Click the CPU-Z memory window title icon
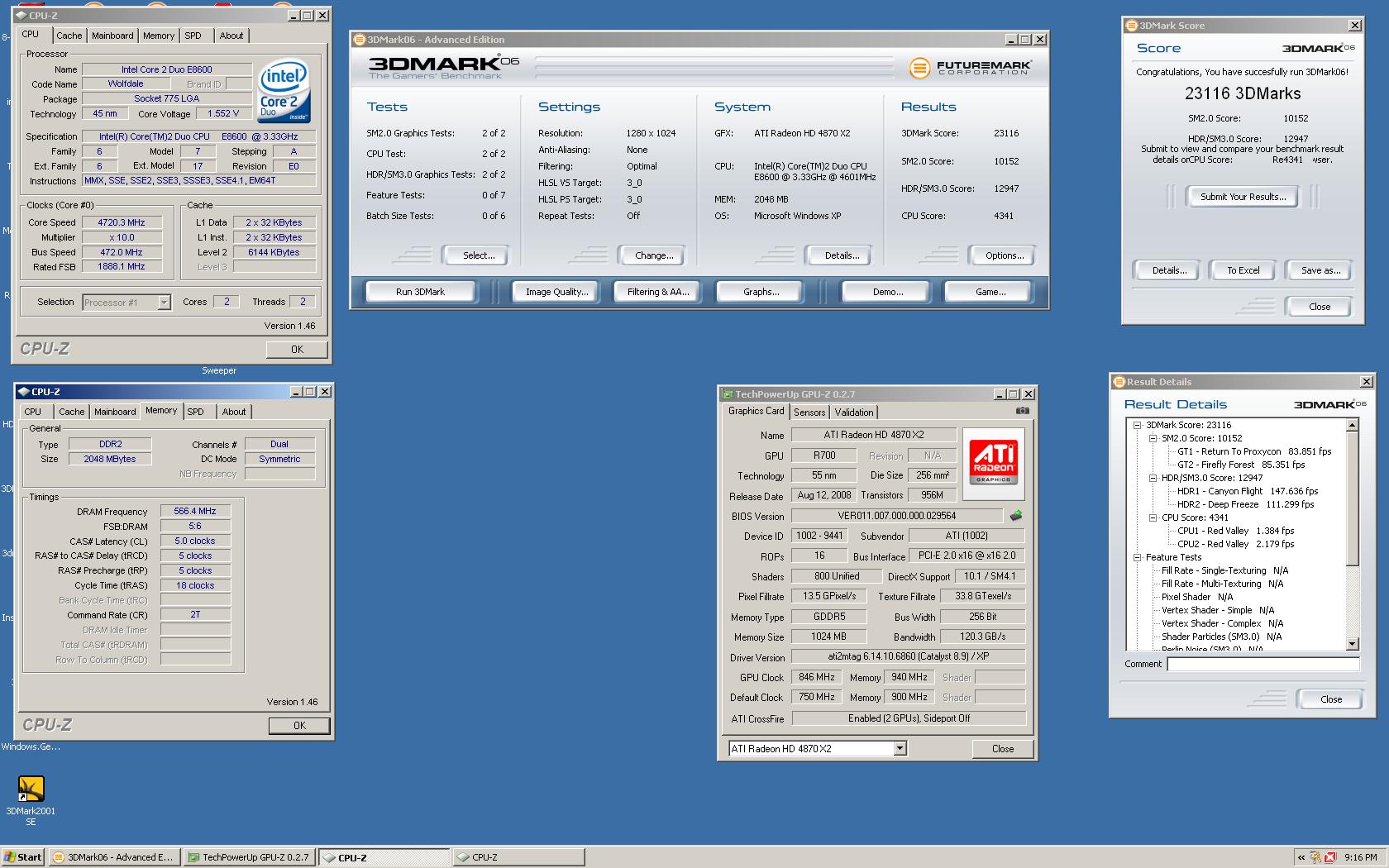1389x868 pixels. pos(23,391)
